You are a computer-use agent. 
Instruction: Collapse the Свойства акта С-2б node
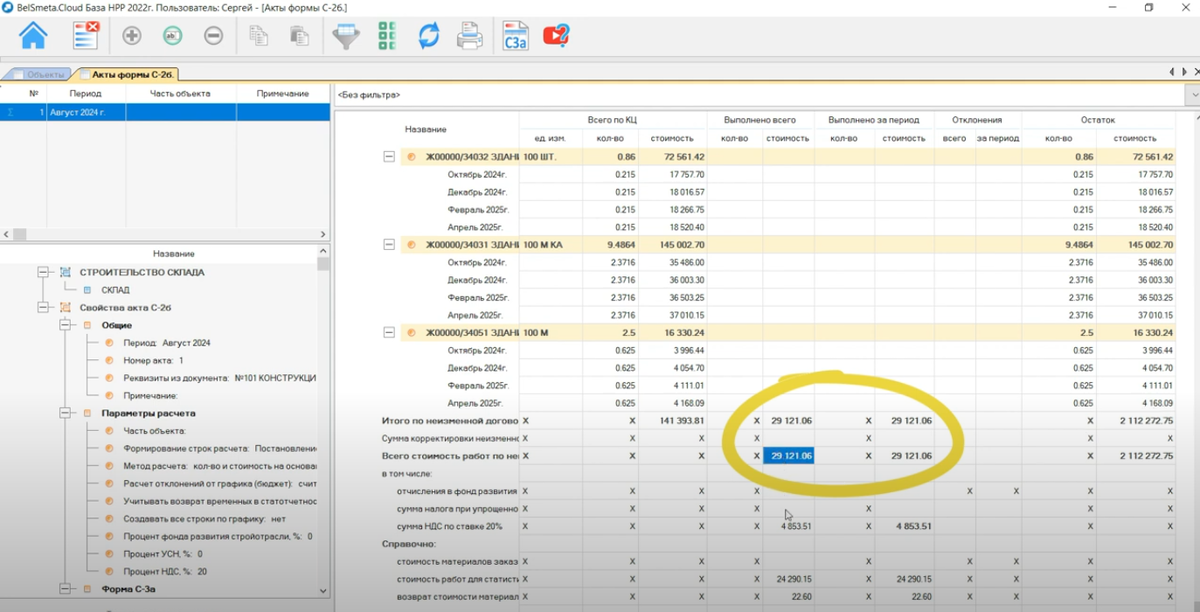[43, 307]
